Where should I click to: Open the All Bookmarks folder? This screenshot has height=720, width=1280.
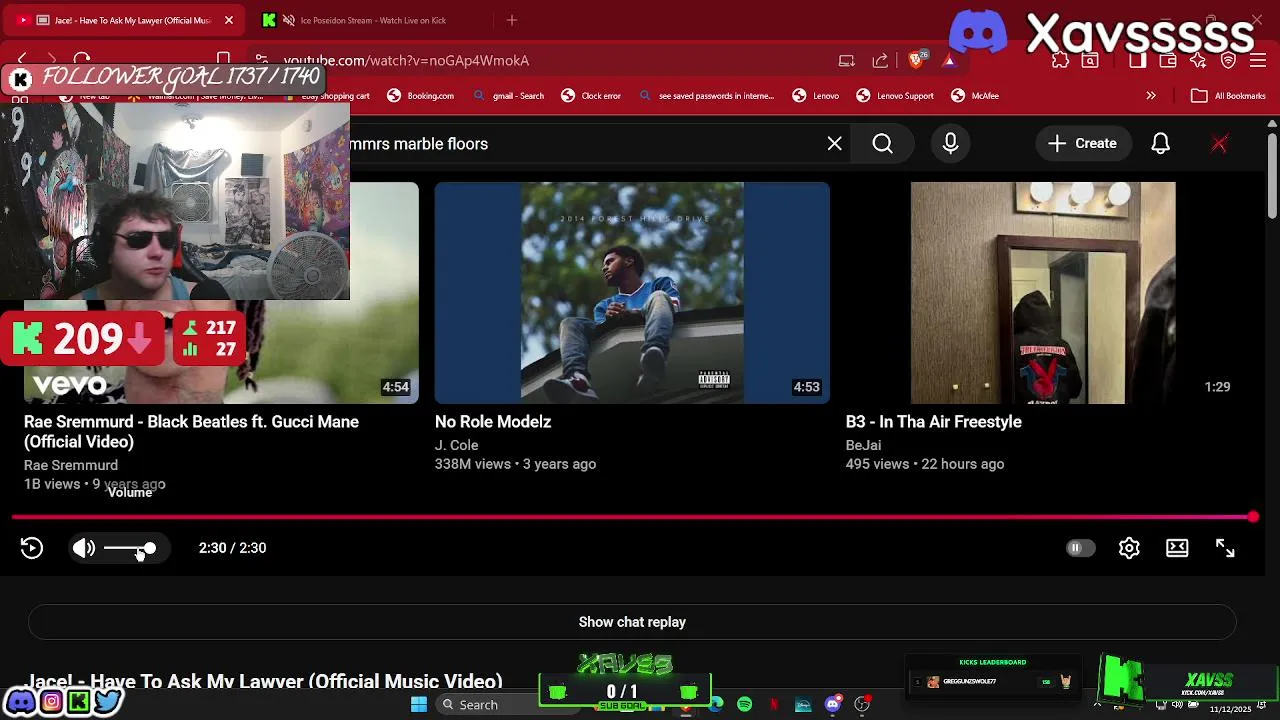click(x=1229, y=96)
